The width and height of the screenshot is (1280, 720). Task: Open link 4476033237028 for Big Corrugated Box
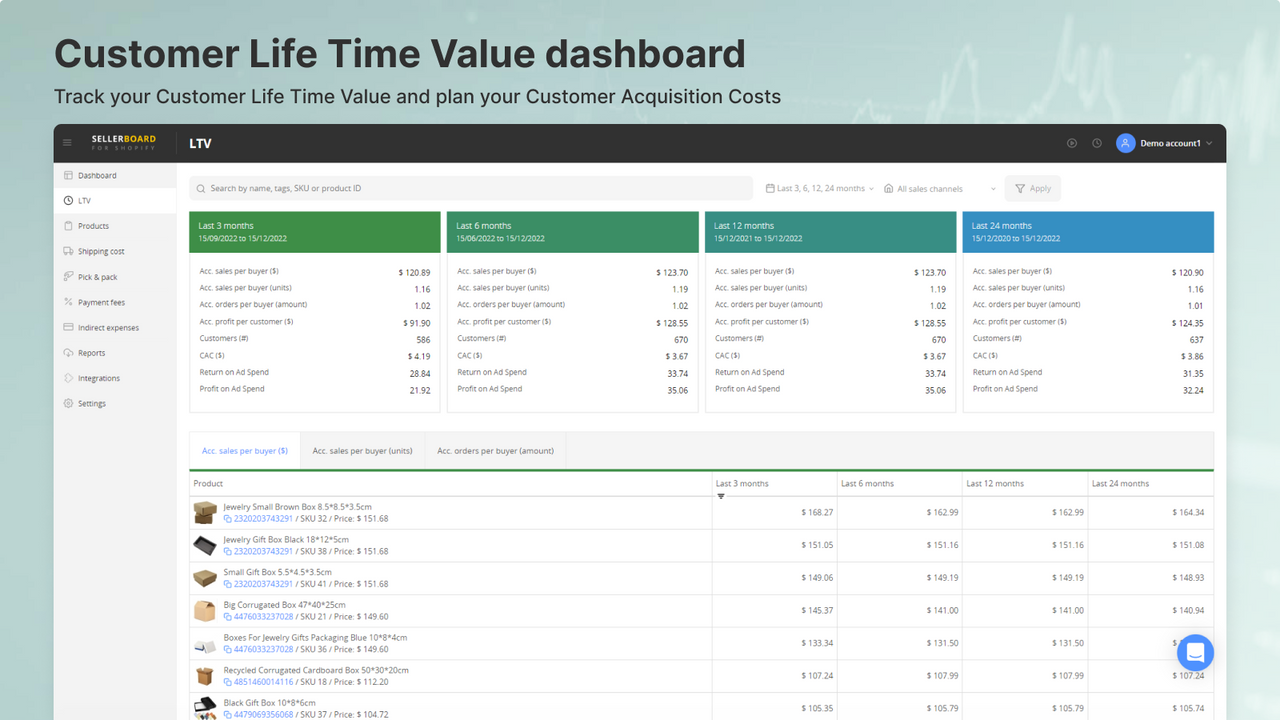tap(263, 617)
